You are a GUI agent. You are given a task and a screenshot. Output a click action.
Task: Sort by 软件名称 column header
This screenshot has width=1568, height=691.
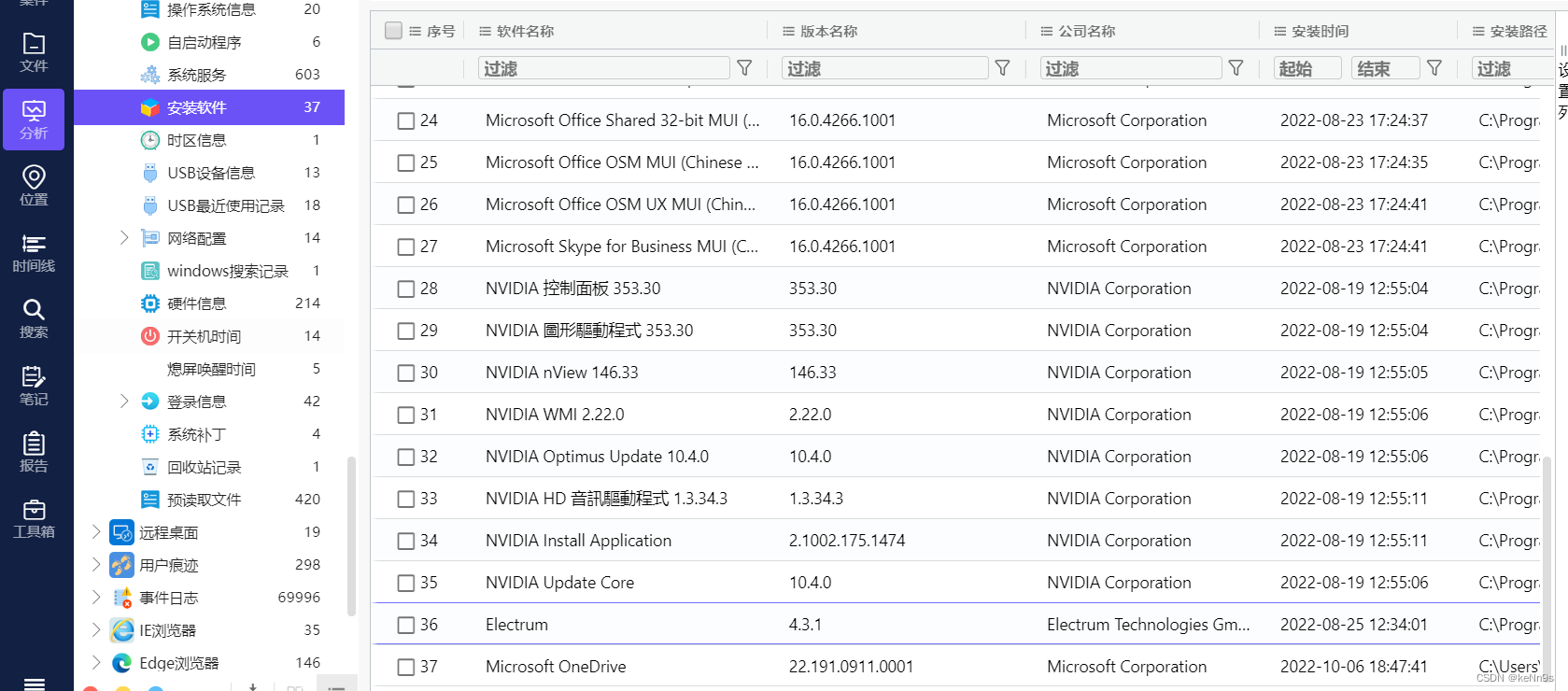[525, 31]
